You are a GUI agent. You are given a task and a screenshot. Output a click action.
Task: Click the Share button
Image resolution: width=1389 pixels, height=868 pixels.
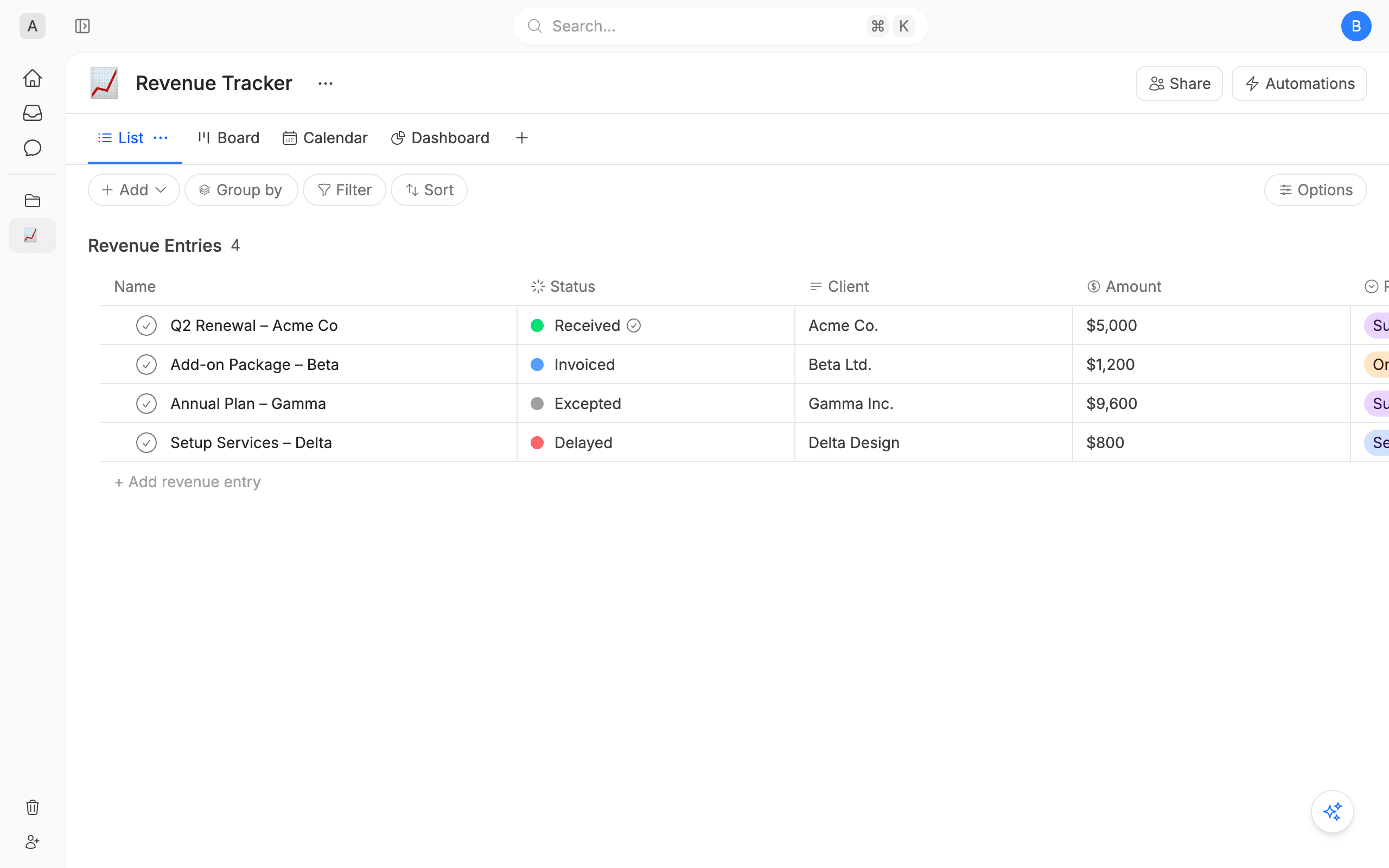[x=1180, y=84]
